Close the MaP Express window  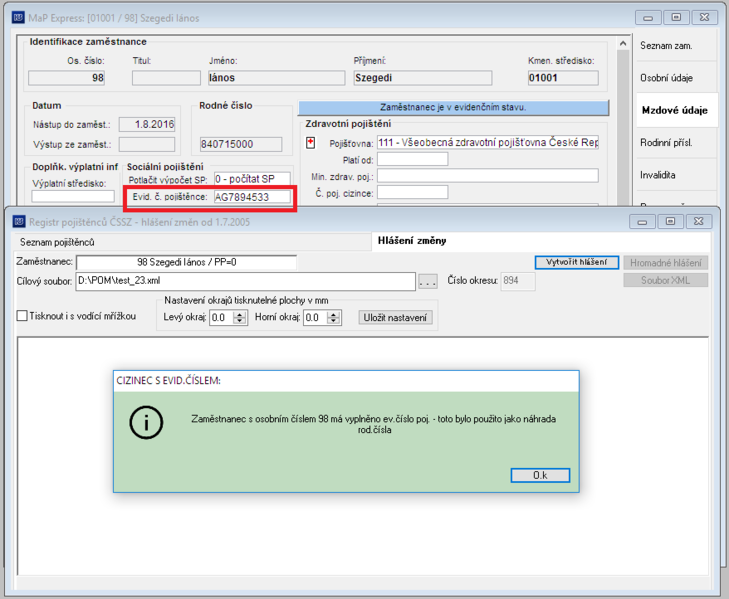[x=704, y=18]
